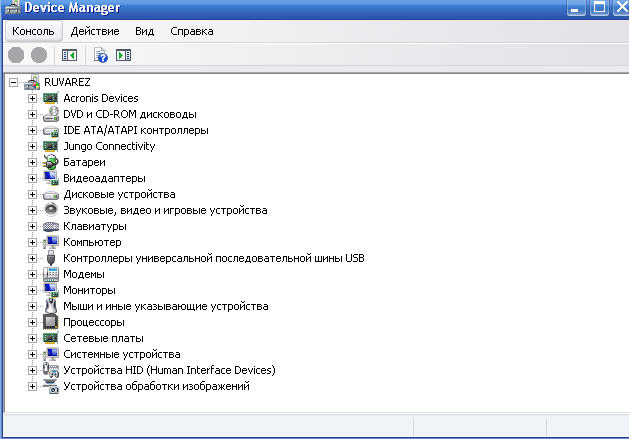Open the Действие menu

pos(95,31)
